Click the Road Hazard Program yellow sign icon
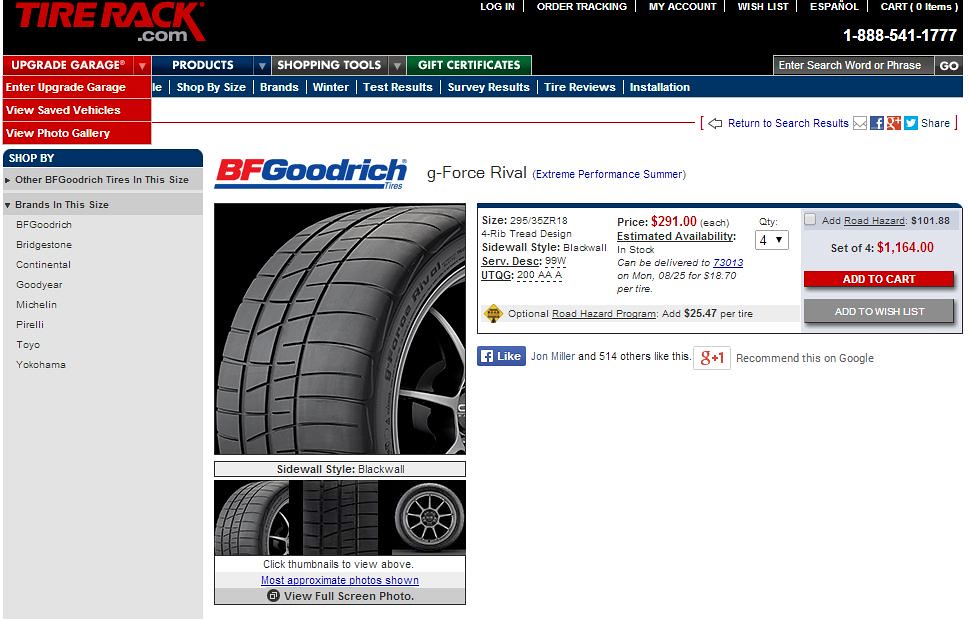The width and height of the screenshot is (969, 619). (x=493, y=313)
